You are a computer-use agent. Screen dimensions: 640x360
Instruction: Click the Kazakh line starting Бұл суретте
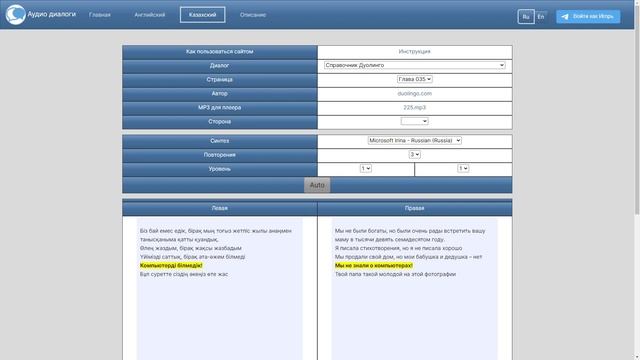184,274
